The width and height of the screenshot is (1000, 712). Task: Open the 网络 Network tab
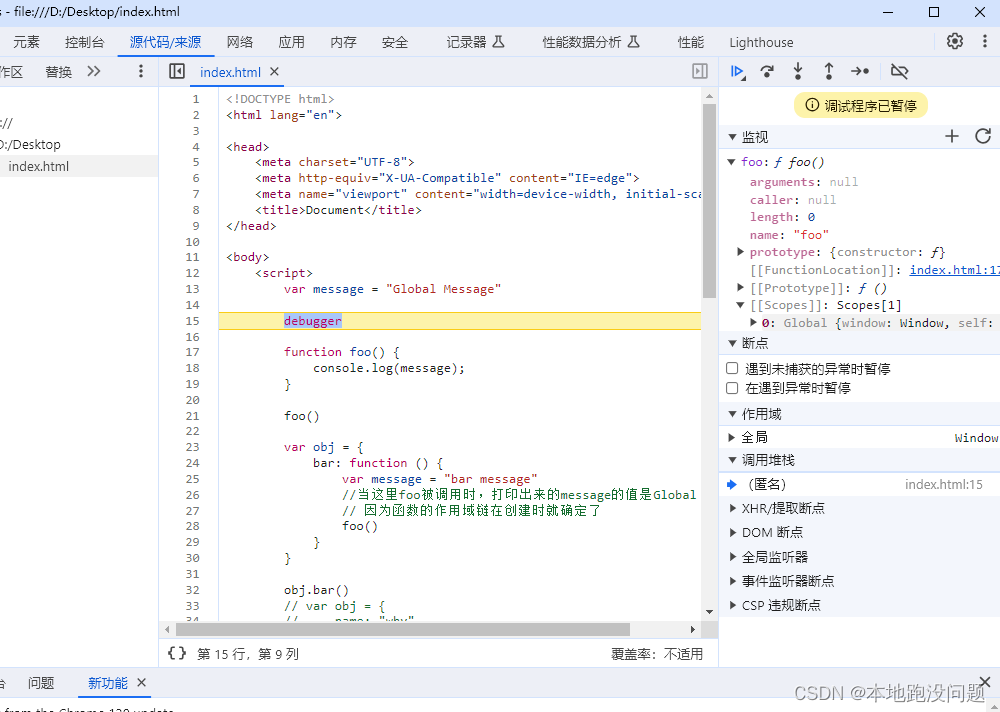(x=240, y=42)
